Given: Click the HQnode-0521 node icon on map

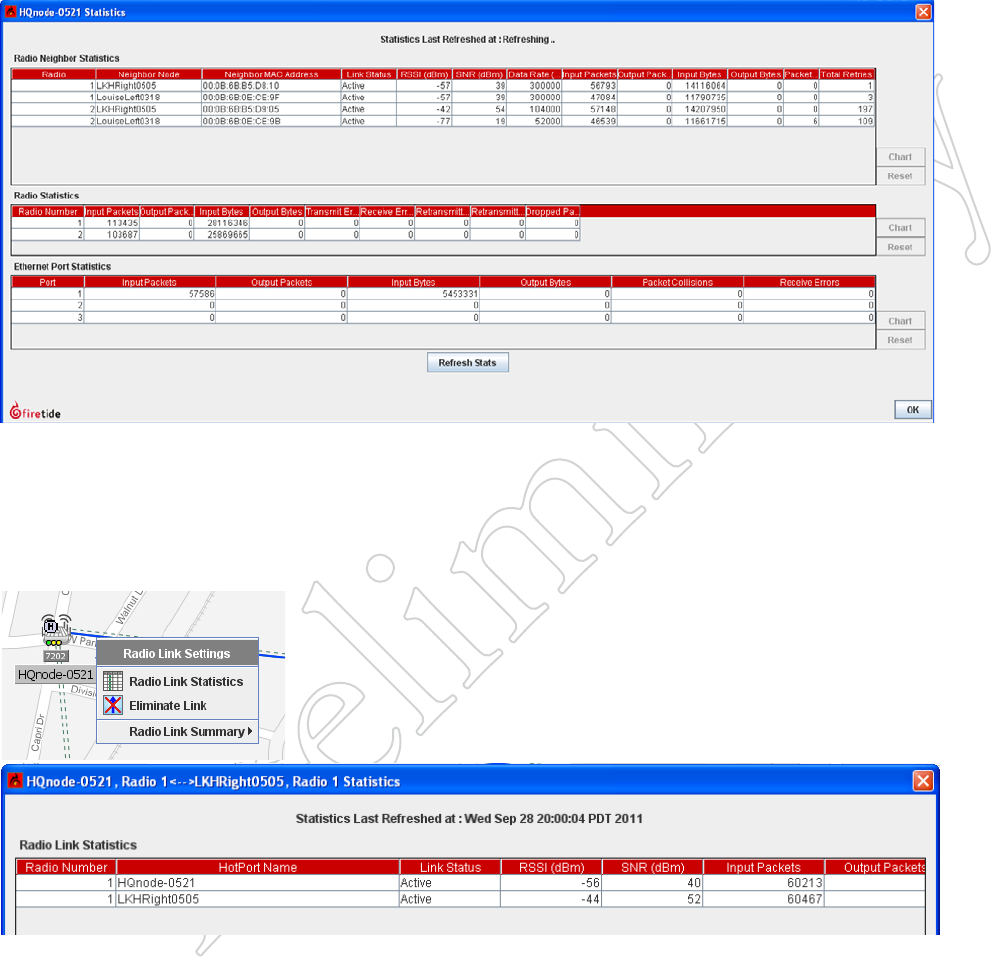Looking at the screenshot, I should [x=56, y=628].
